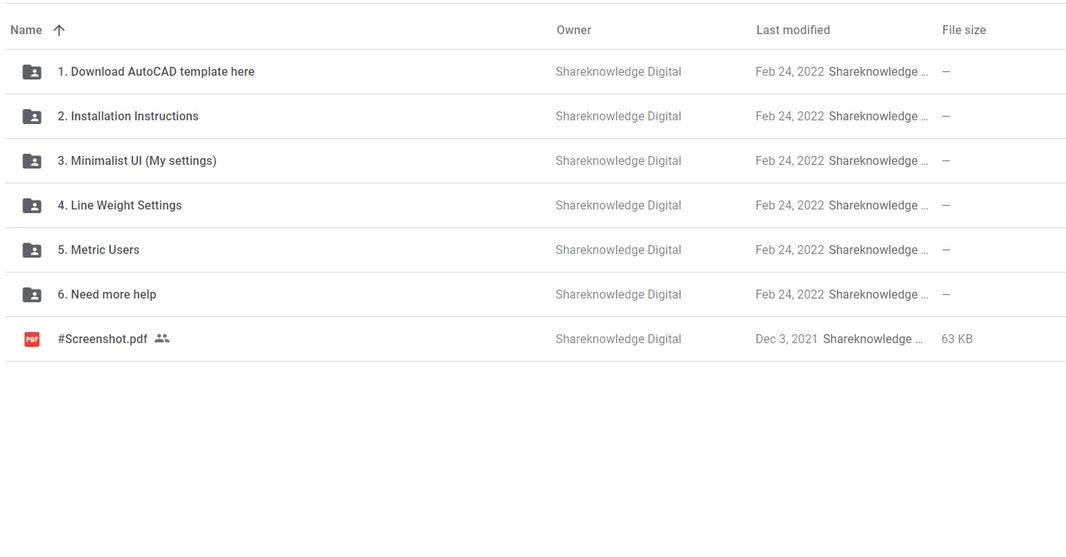The width and height of the screenshot is (1066, 557).
Task: Click the red PDF icon for #Screenshot.pdf
Action: tap(32, 339)
